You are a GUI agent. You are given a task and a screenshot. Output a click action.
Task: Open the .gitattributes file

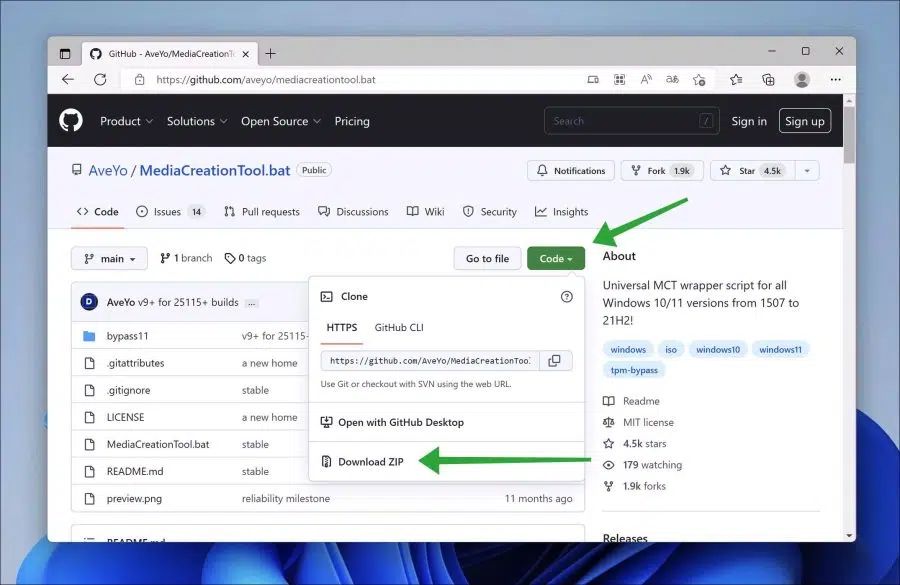[x=135, y=363]
